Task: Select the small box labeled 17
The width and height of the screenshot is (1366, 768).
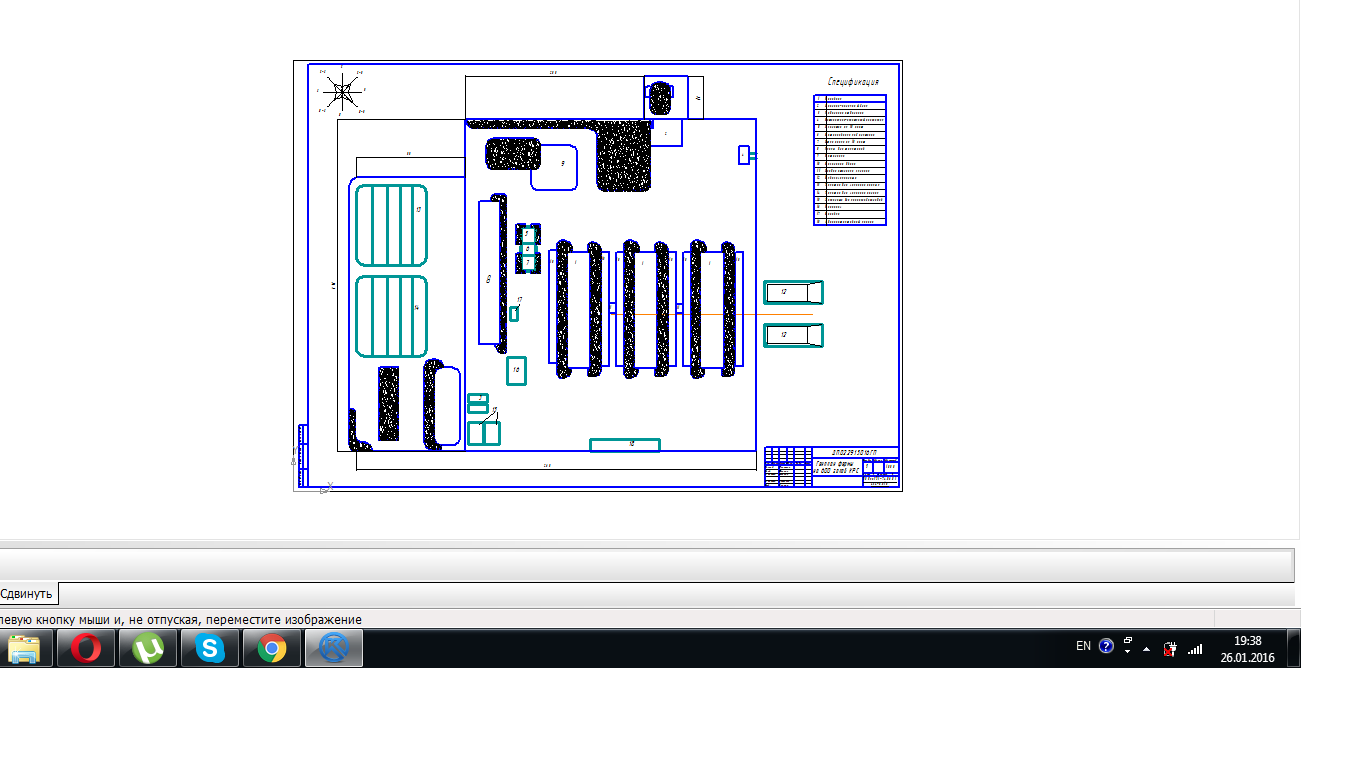Action: [514, 313]
